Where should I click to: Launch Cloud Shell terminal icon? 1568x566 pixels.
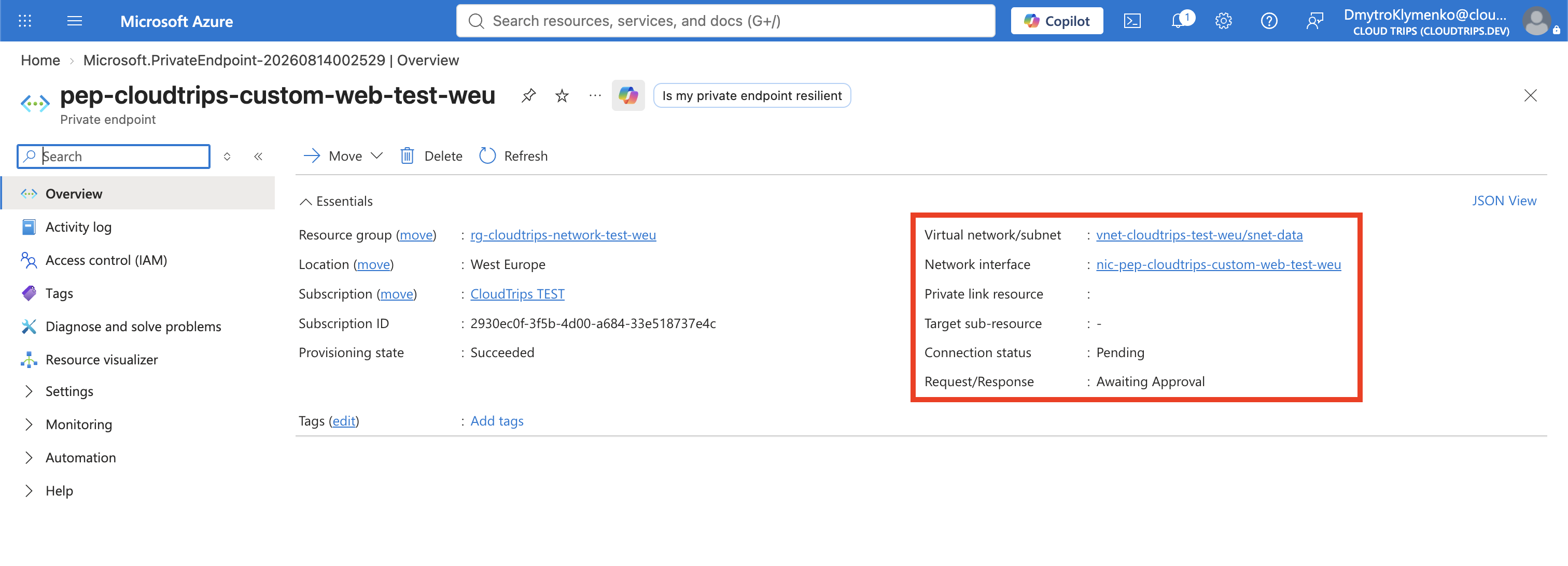pos(1131,21)
